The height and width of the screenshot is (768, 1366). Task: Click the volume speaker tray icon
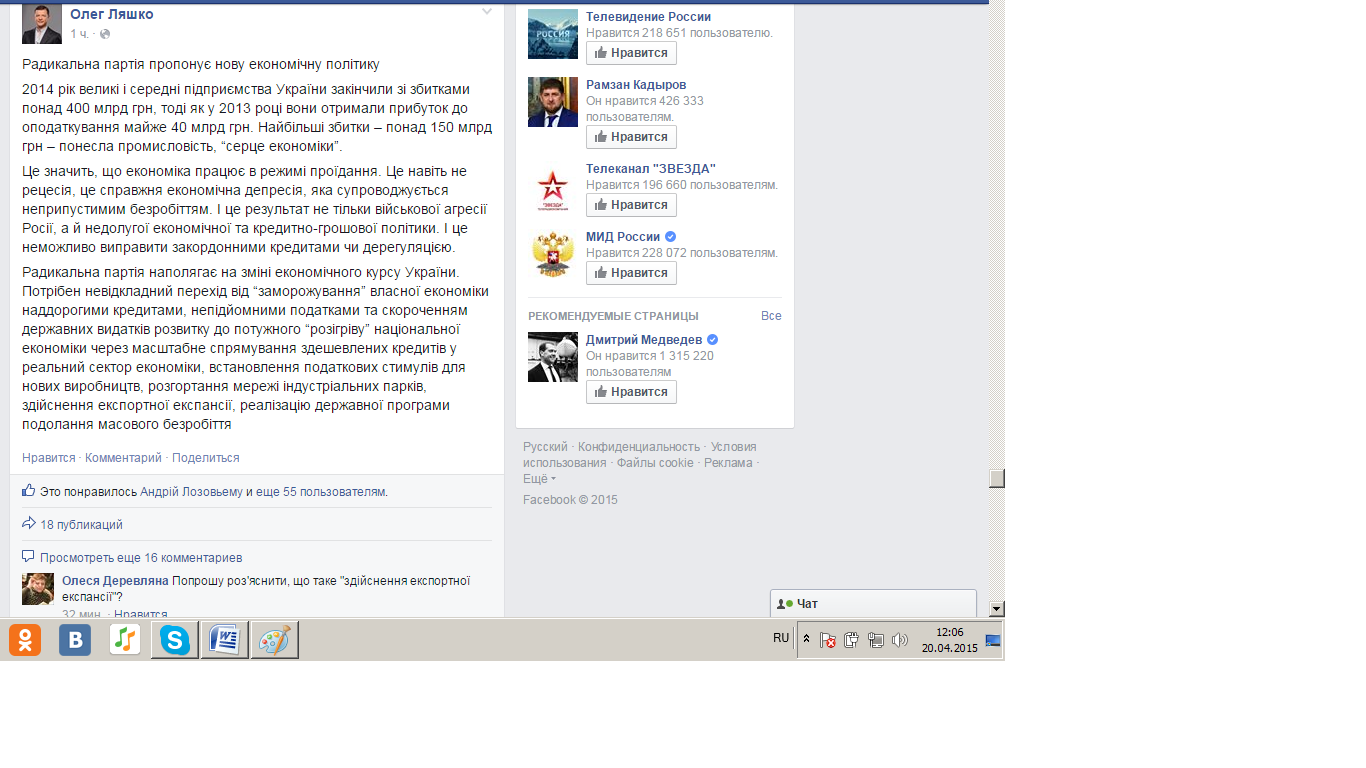pos(900,640)
